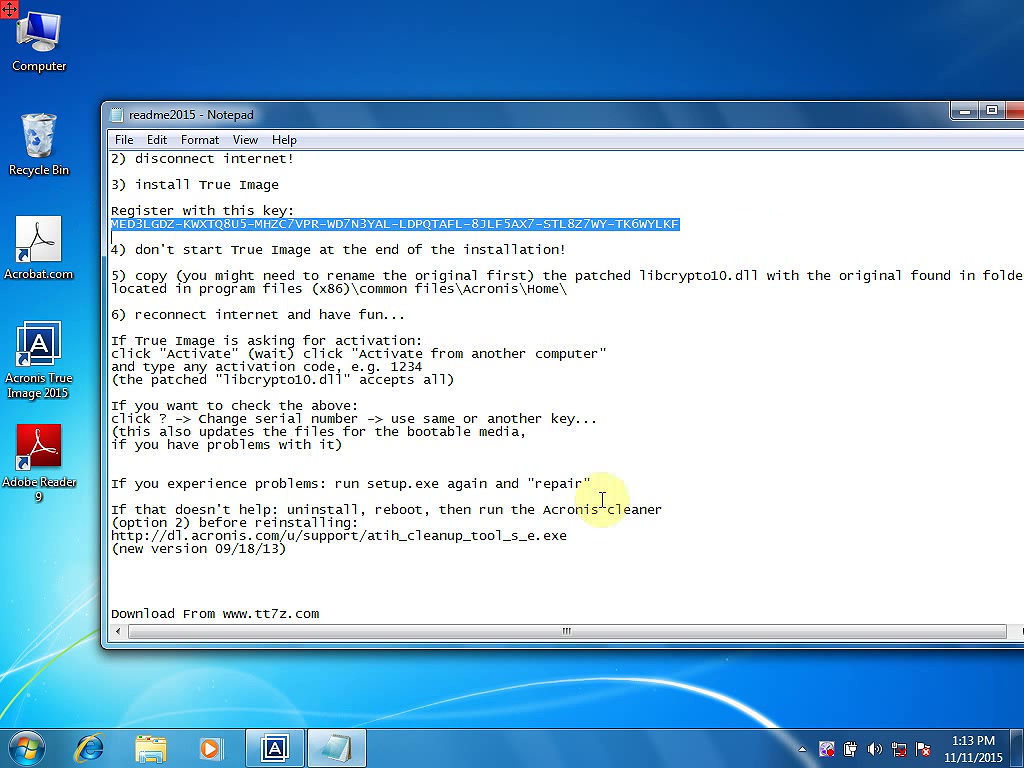Click line "If you experience problems: run setup.exe"
Screen dimensions: 1024x768
pyautogui.click(x=351, y=484)
